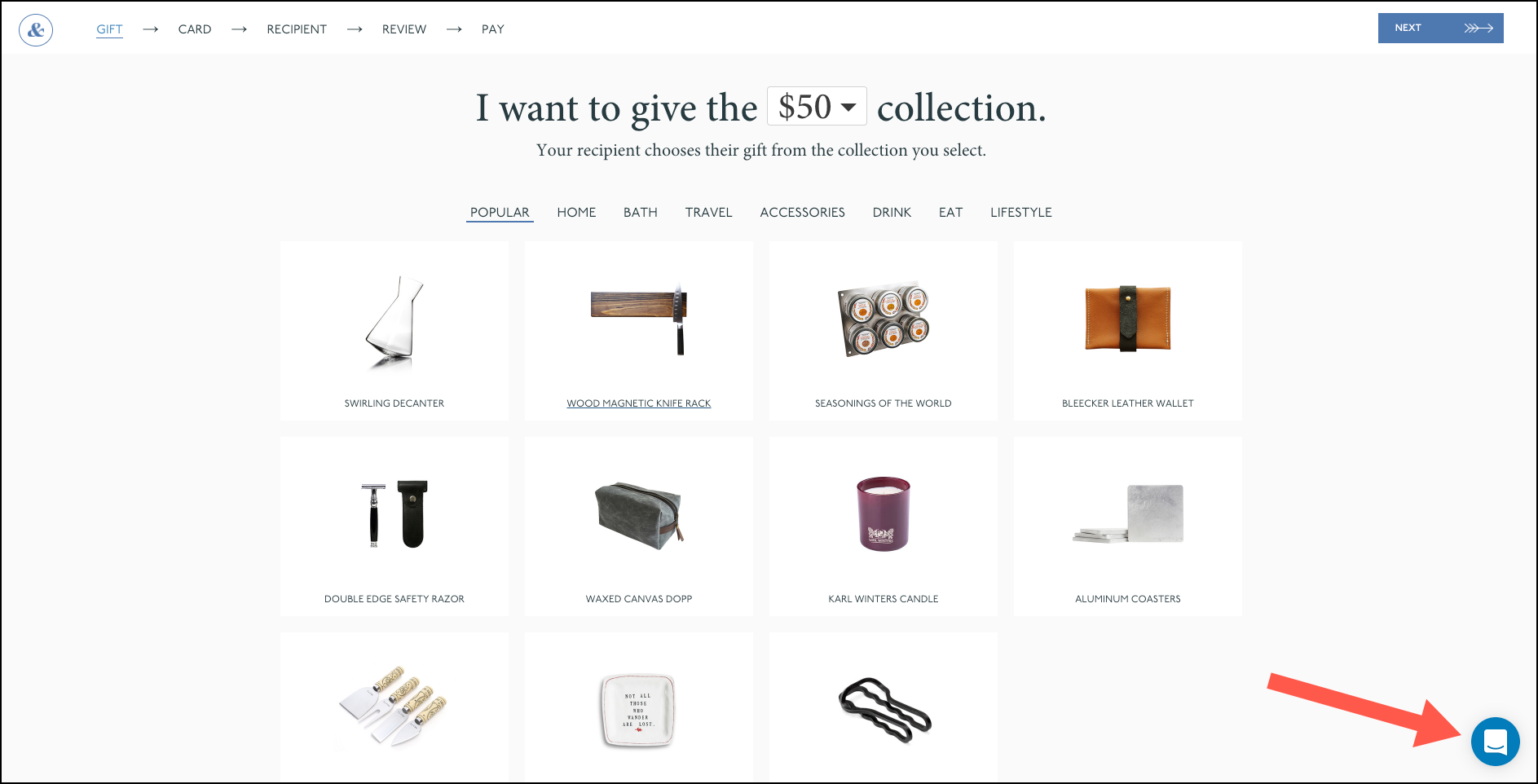Switch to the HOME category tab
Viewport: 1538px width, 784px height.
tap(576, 213)
